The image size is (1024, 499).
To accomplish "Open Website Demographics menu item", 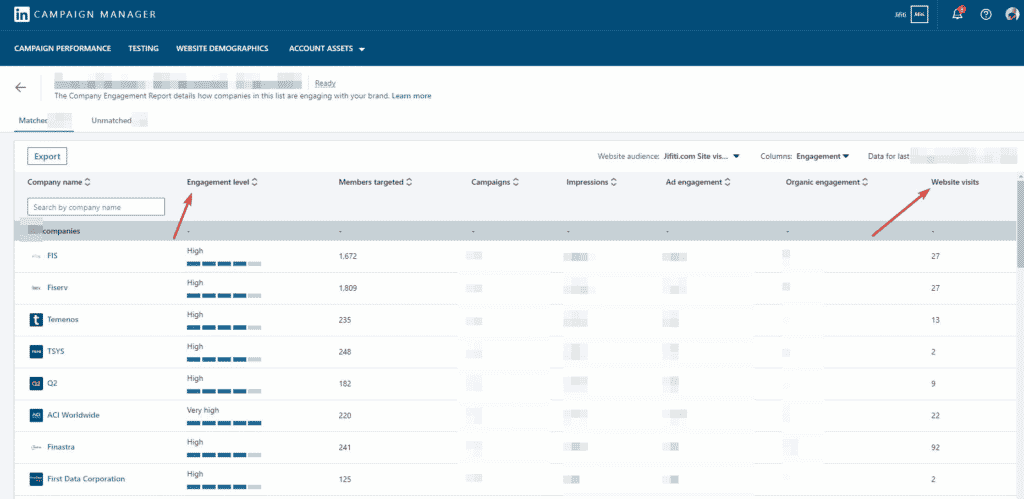I will 222,48.
